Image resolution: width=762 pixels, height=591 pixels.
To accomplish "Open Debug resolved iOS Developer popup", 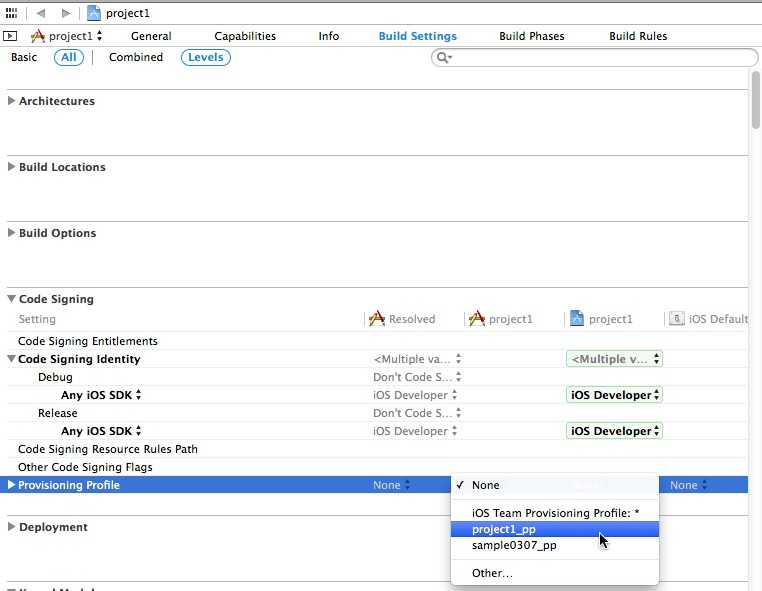I will [416, 395].
